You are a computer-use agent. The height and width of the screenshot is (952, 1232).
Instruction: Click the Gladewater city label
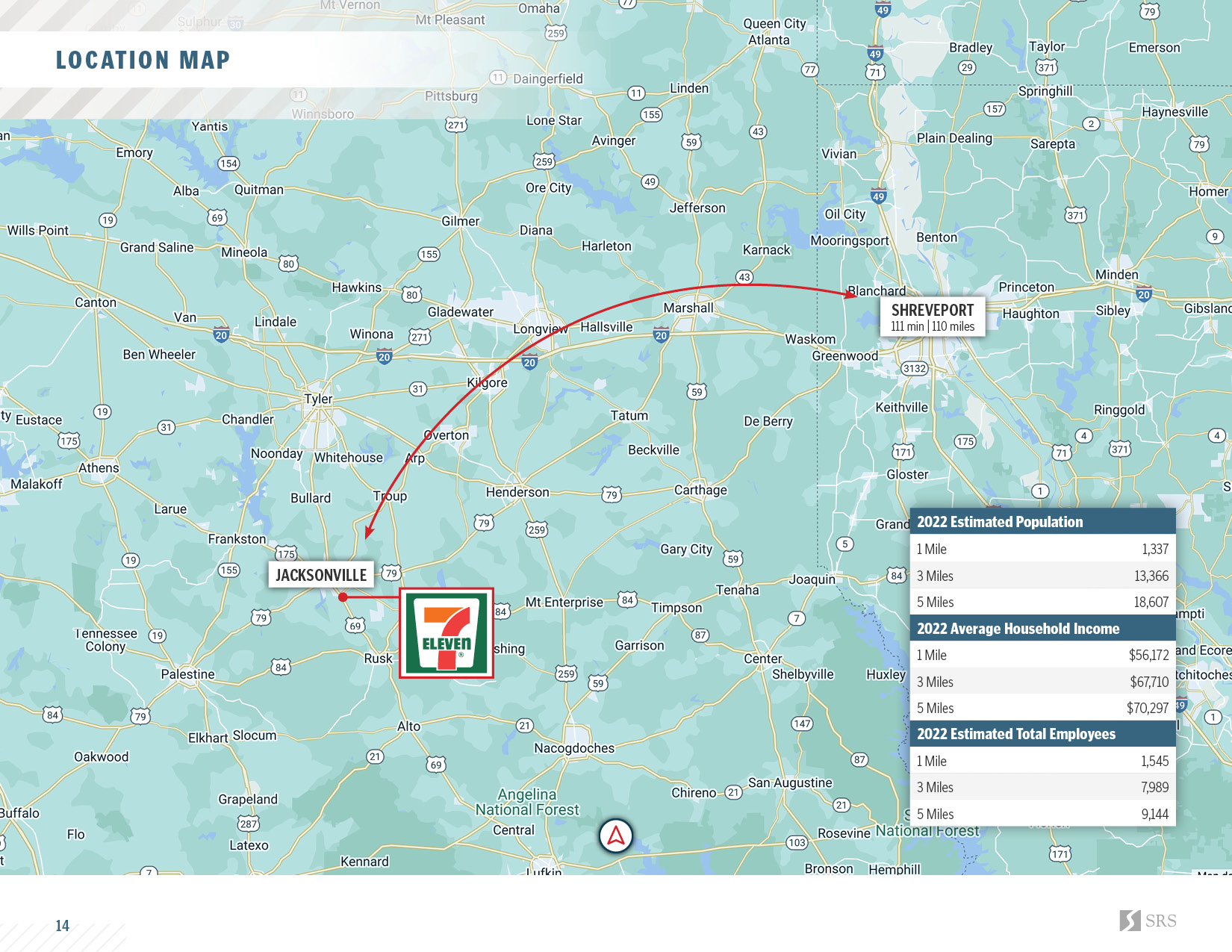click(461, 312)
